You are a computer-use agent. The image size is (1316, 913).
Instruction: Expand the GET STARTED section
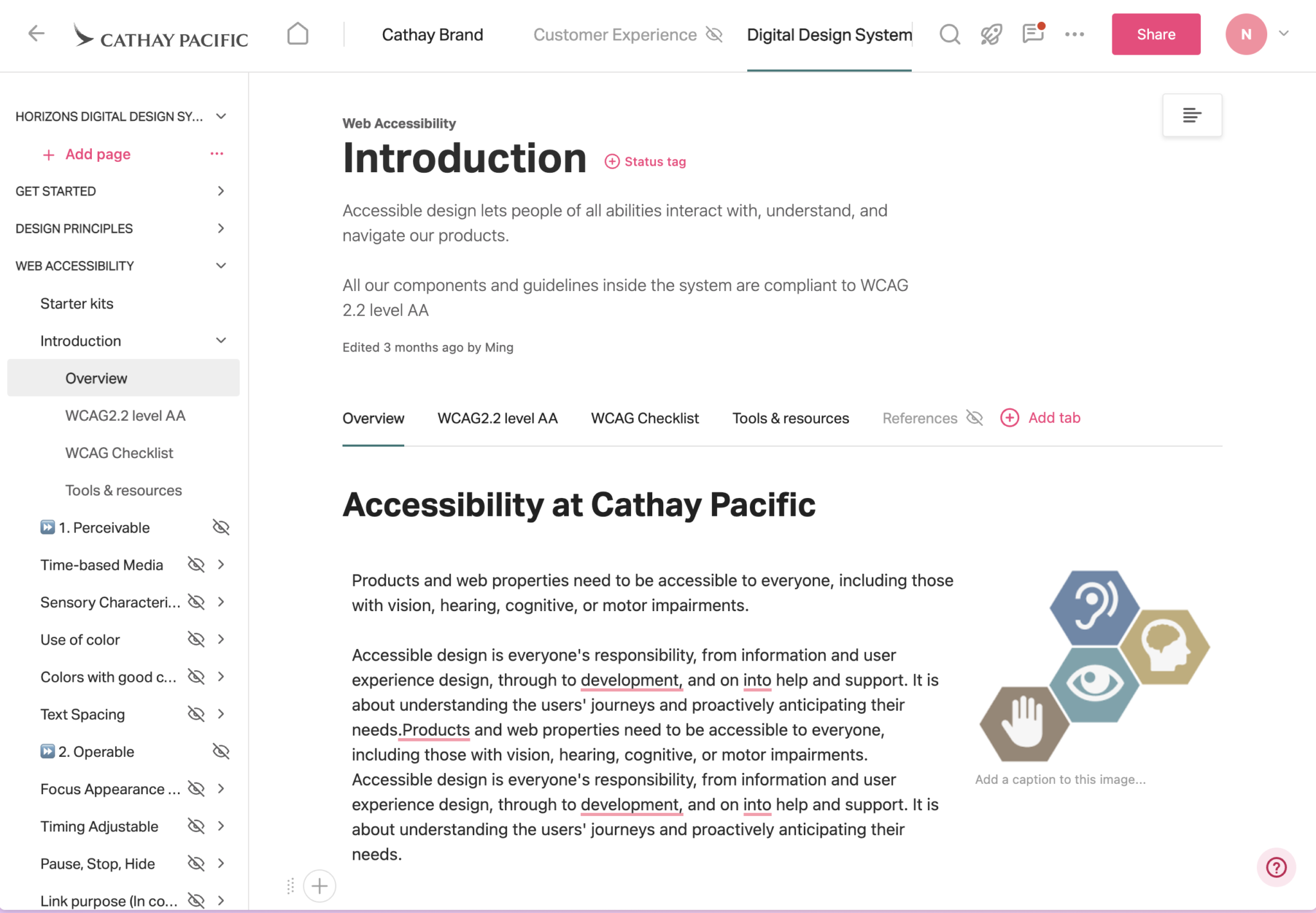point(220,191)
